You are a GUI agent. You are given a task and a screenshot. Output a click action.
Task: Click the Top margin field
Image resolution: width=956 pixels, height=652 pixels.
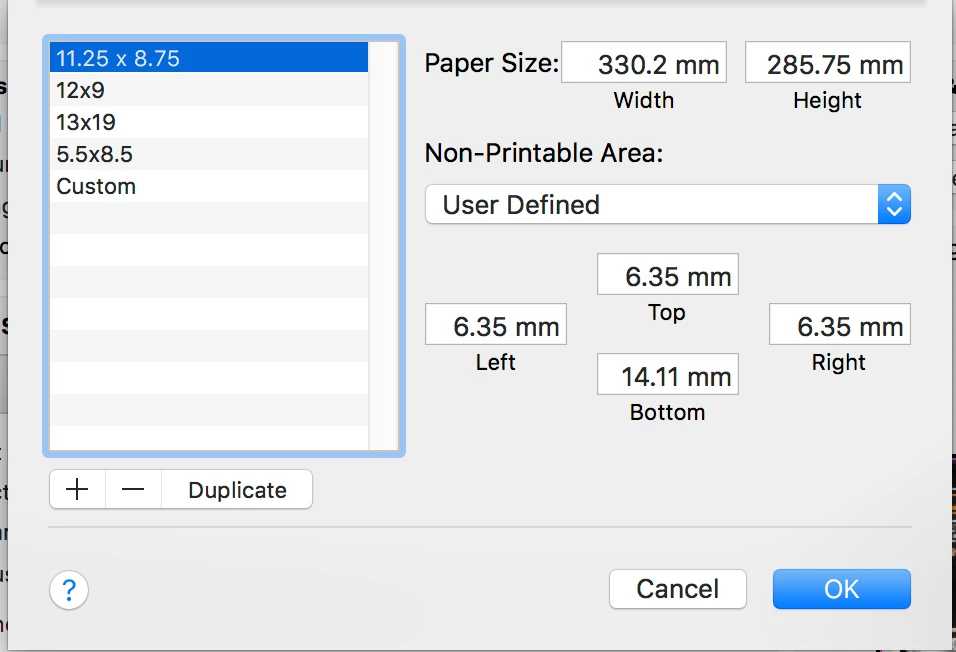(668, 274)
